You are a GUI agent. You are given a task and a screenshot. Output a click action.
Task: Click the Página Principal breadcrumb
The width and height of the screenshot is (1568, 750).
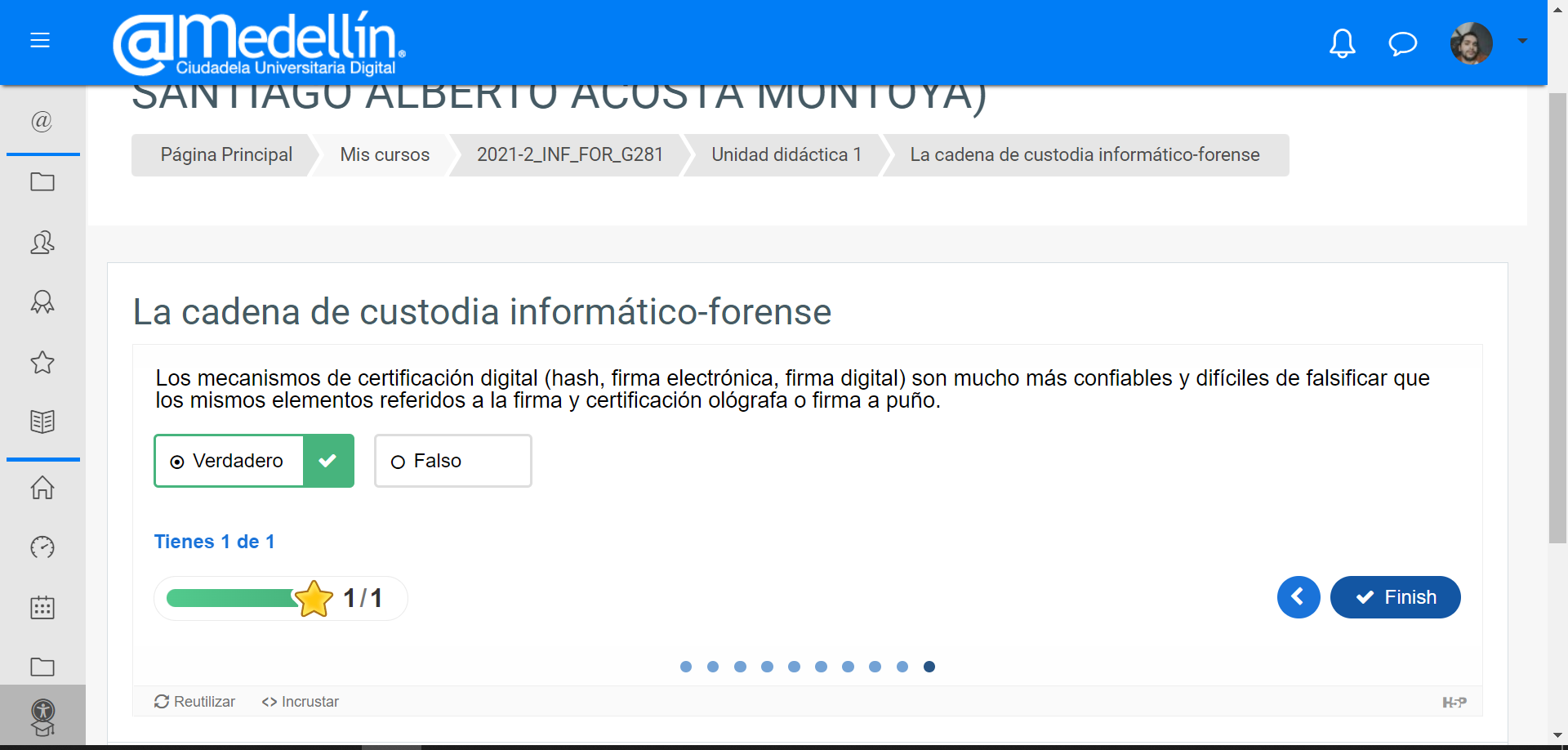[226, 154]
